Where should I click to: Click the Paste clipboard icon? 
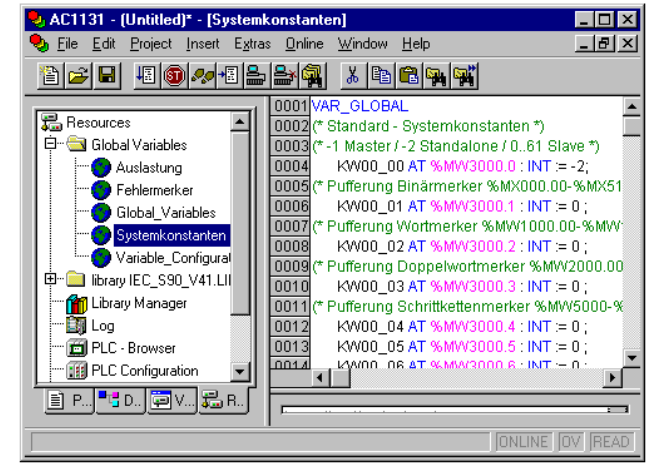click(409, 76)
